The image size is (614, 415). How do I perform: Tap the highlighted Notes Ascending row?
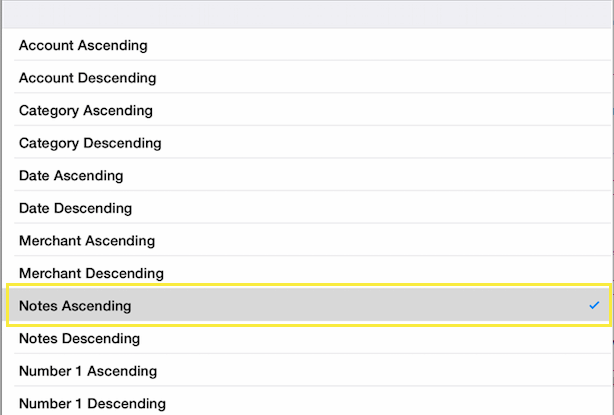click(309, 305)
